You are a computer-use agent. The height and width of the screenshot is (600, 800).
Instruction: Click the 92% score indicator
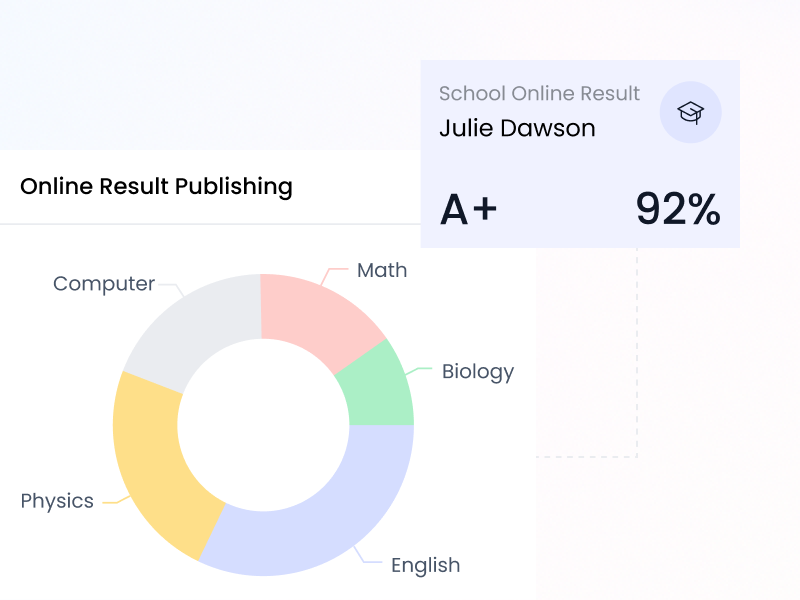[678, 209]
